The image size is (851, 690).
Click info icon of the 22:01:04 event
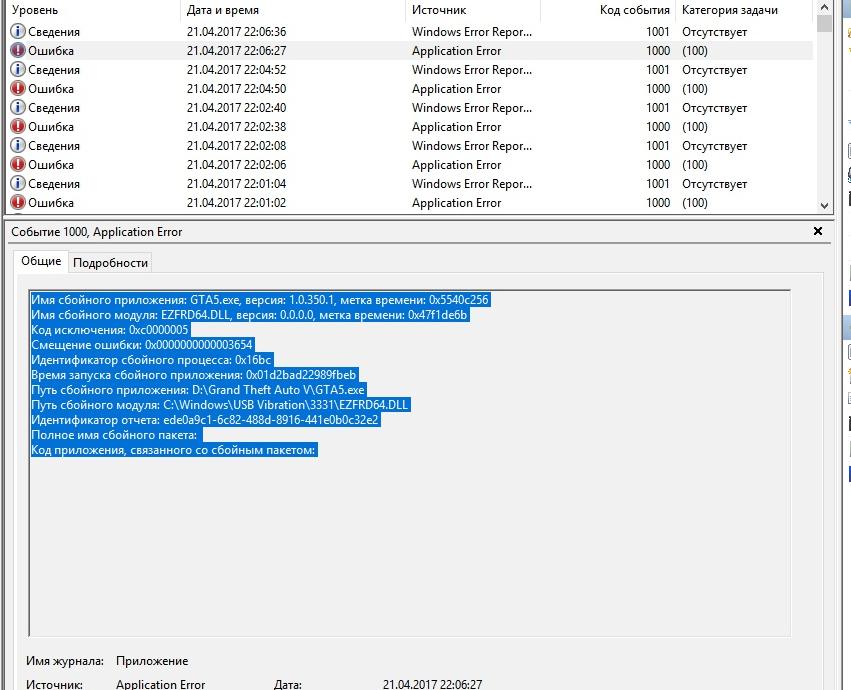tap(18, 183)
